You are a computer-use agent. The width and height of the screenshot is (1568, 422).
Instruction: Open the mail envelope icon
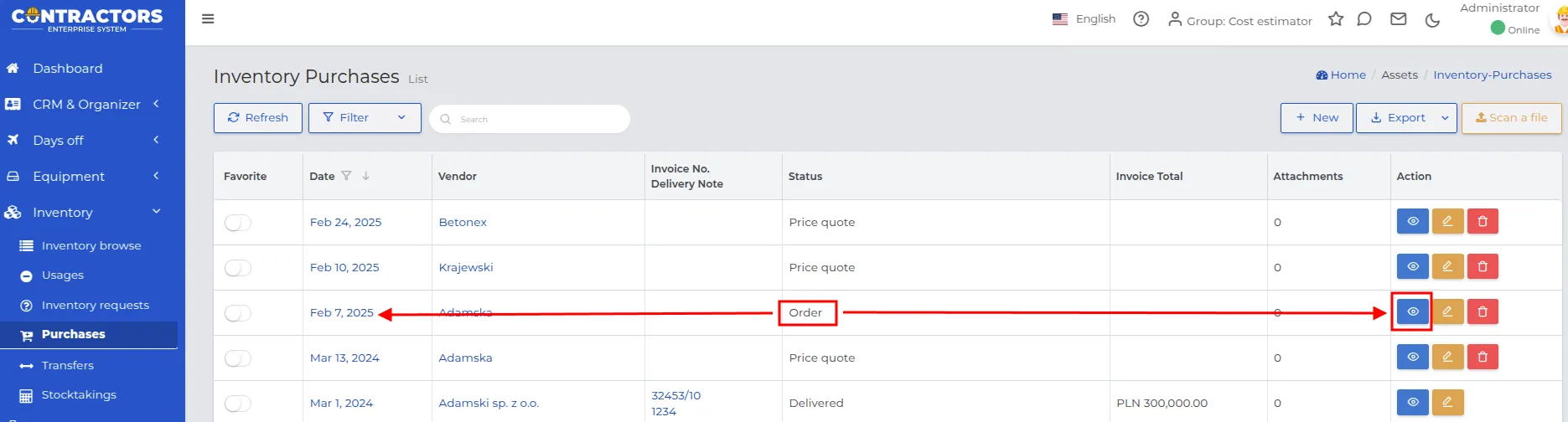pyautogui.click(x=1398, y=18)
